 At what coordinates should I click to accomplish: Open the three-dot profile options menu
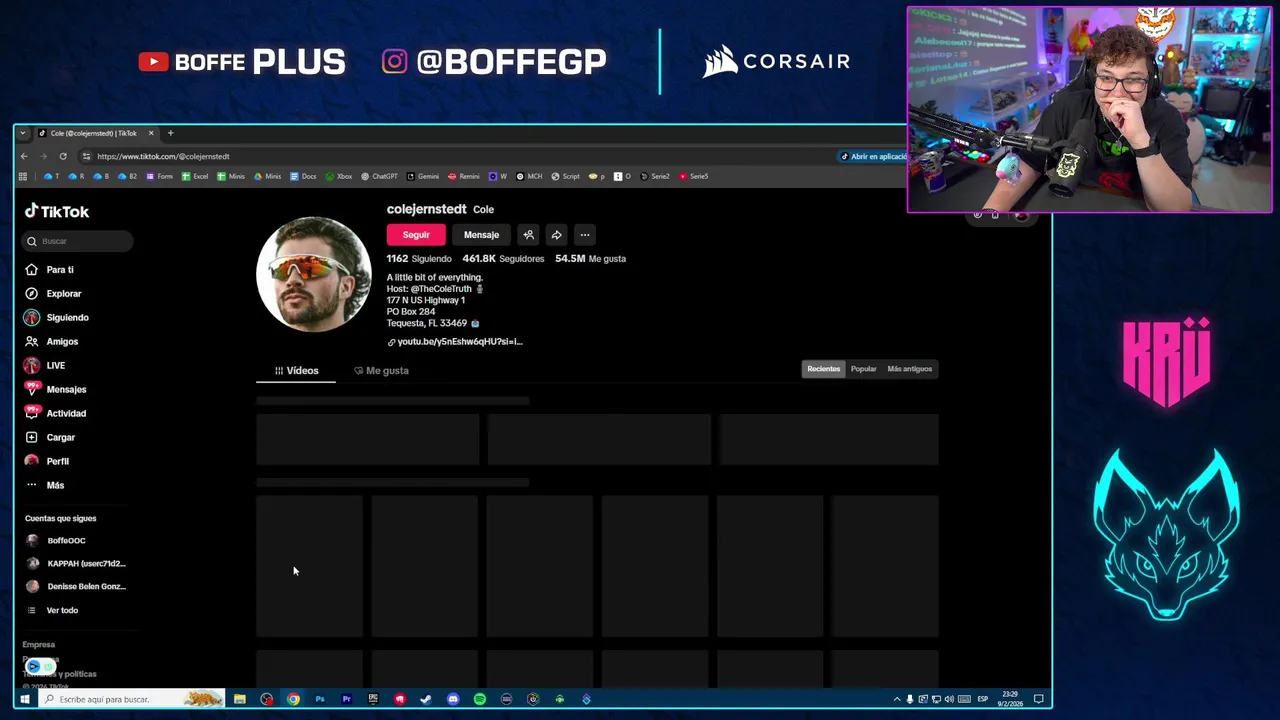[585, 235]
